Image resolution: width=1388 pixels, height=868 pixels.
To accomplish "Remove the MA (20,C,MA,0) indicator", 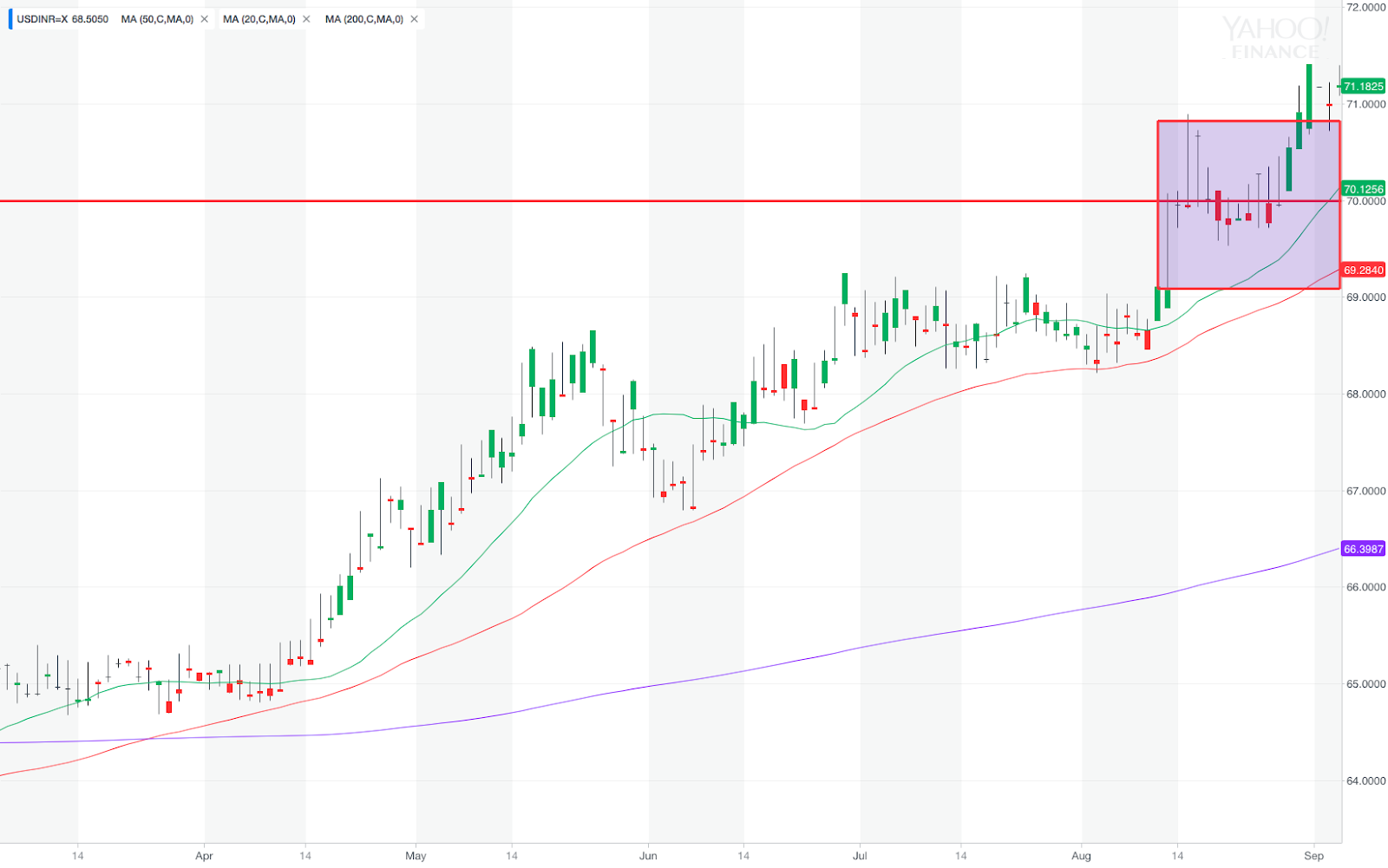I will tap(306, 19).
